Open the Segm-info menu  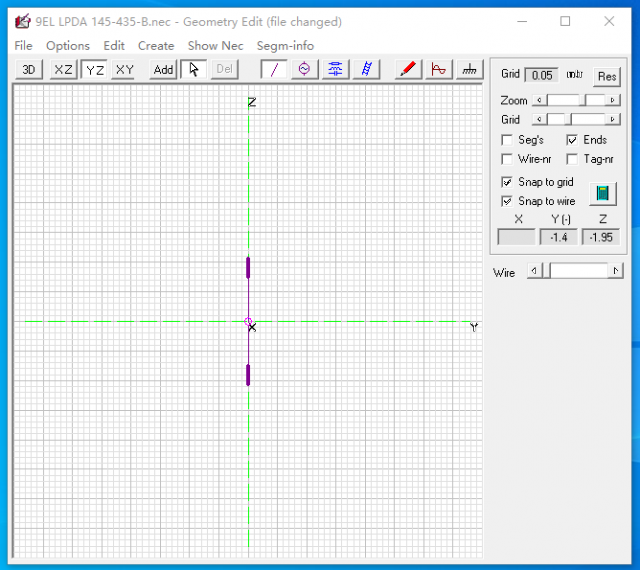[x=285, y=46]
